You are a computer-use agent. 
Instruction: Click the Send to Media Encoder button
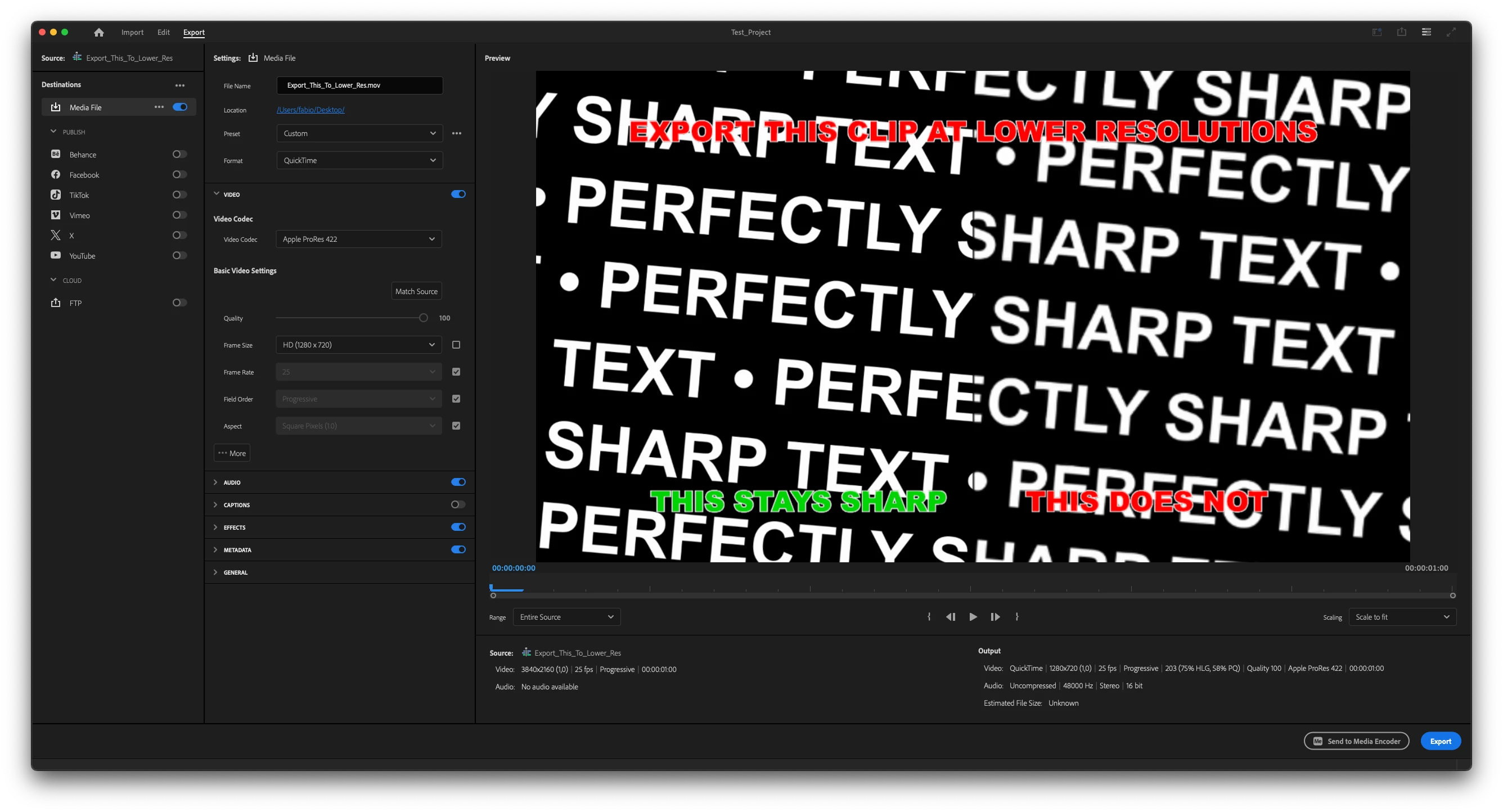pyautogui.click(x=1356, y=741)
